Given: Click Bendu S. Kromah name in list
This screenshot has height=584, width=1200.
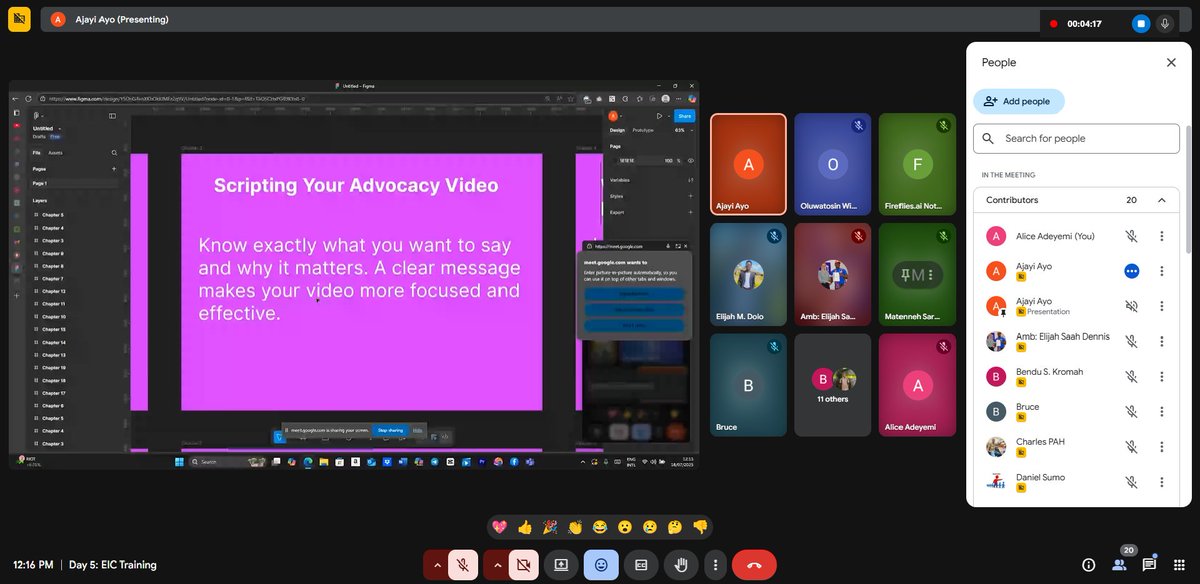Looking at the screenshot, I should (x=1049, y=372).
